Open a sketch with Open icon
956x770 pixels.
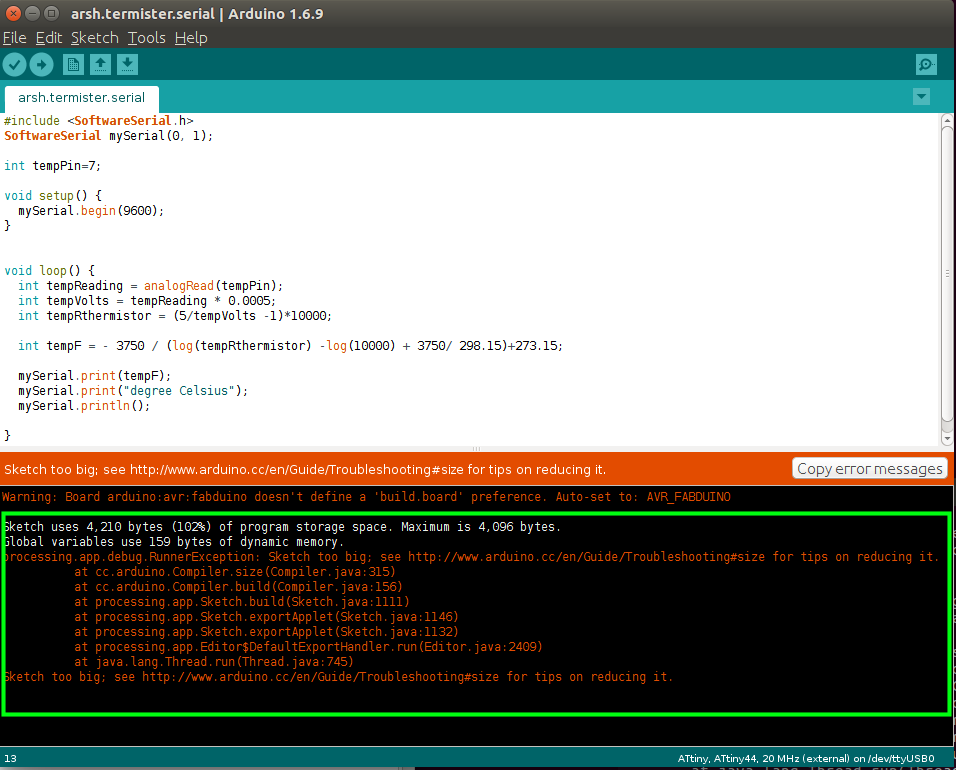[101, 65]
